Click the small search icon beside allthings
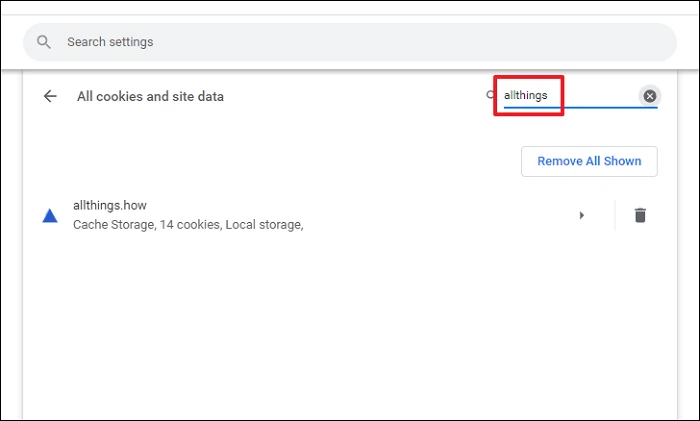 tap(491, 95)
